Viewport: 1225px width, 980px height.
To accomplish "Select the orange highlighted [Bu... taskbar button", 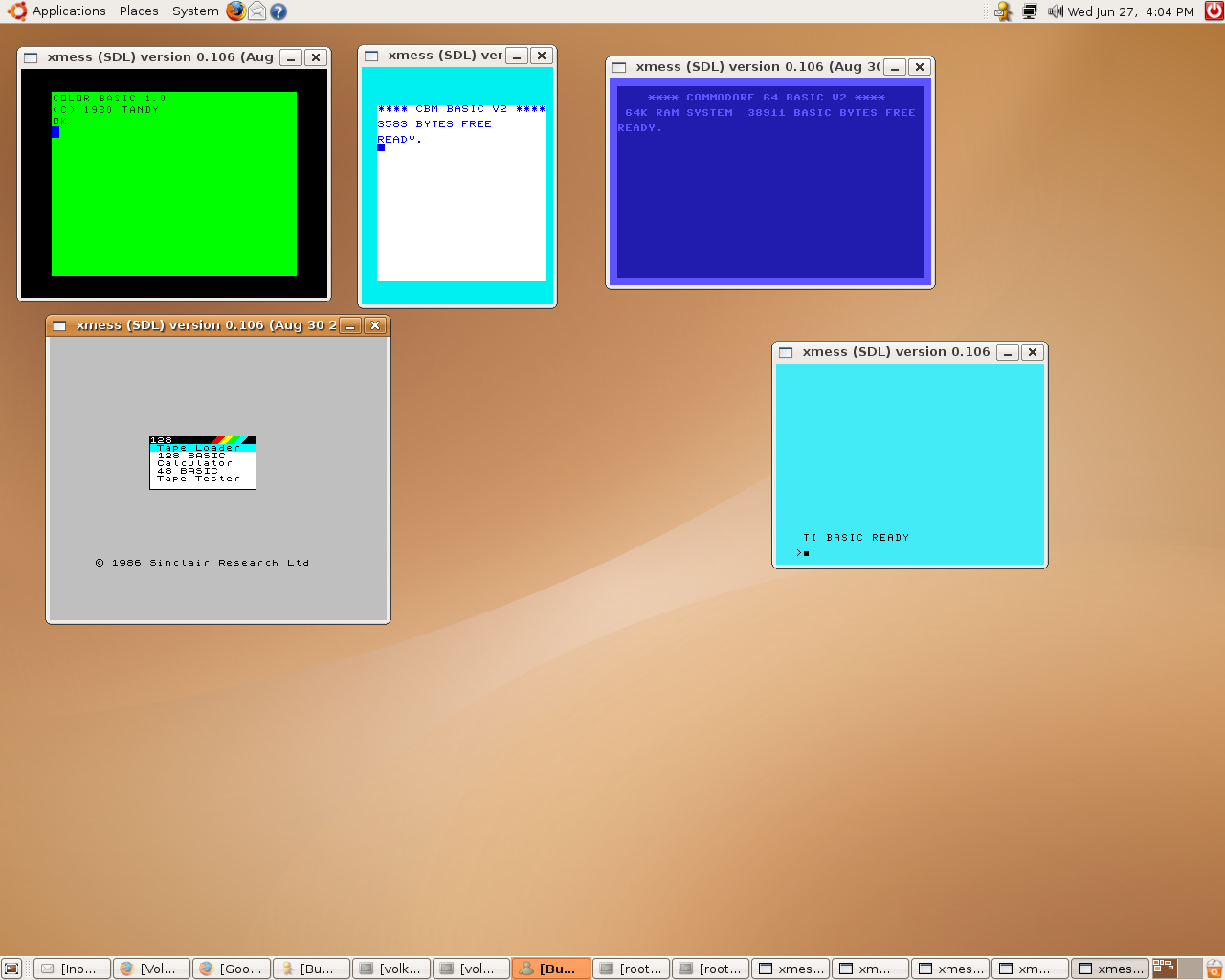I will (x=551, y=969).
